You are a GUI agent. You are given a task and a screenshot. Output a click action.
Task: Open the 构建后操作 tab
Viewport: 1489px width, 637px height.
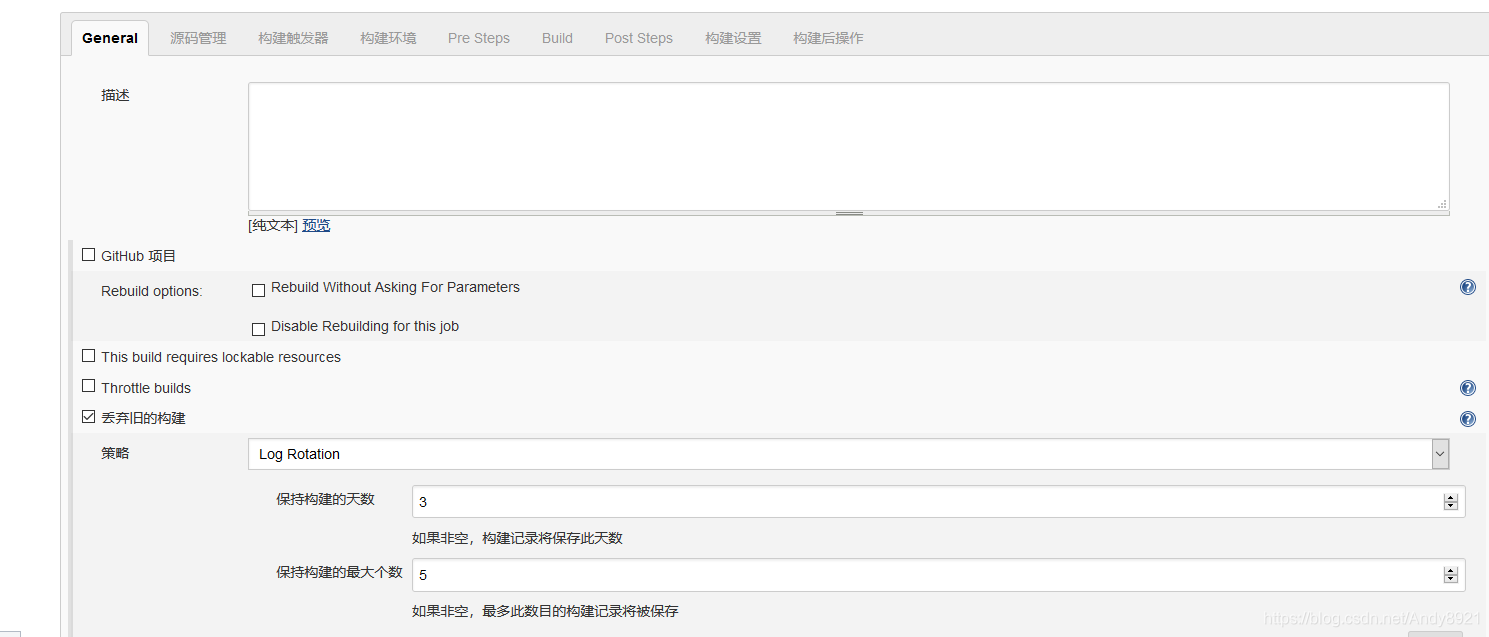[x=828, y=38]
